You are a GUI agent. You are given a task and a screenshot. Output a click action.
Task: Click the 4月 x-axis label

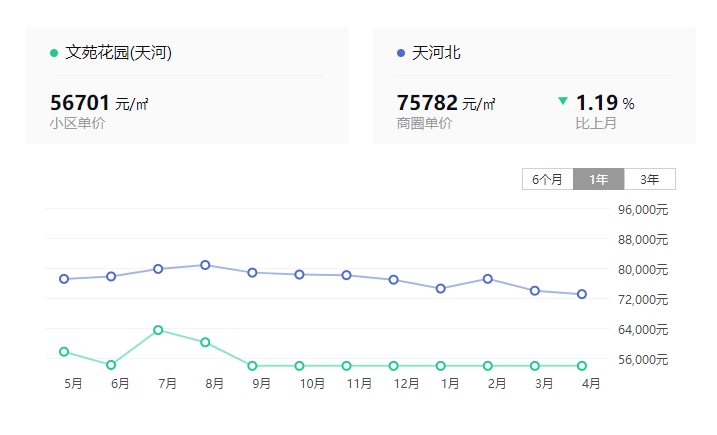[591, 383]
